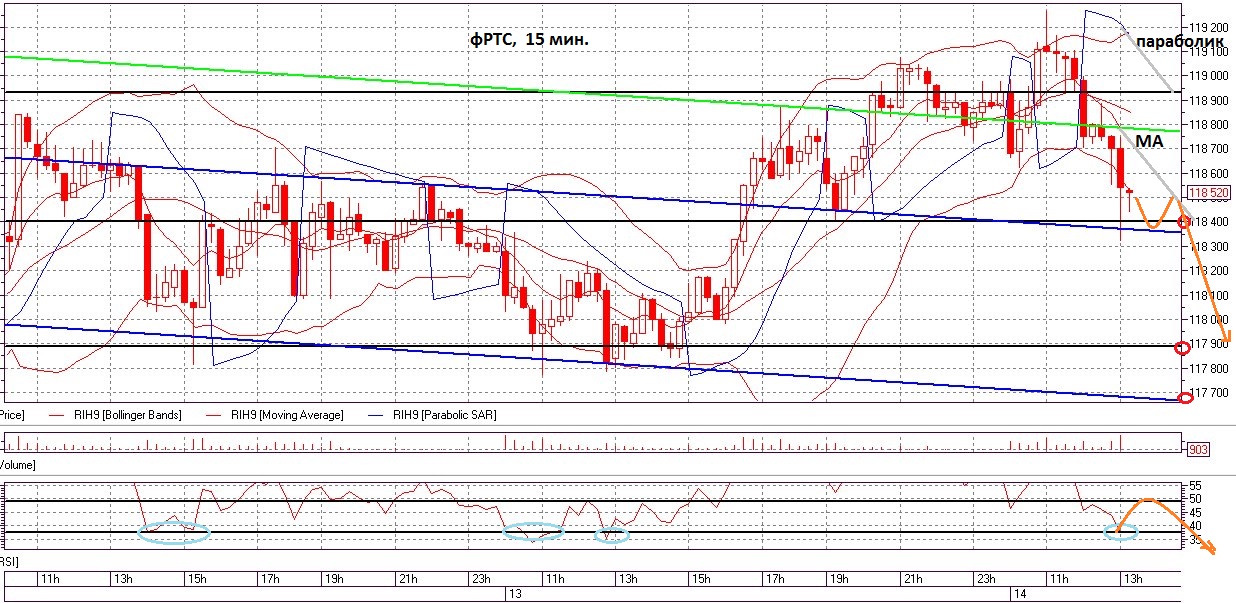The height and width of the screenshot is (603, 1236).
Task: Click the 117 900 price axis label
Action: click(1208, 344)
